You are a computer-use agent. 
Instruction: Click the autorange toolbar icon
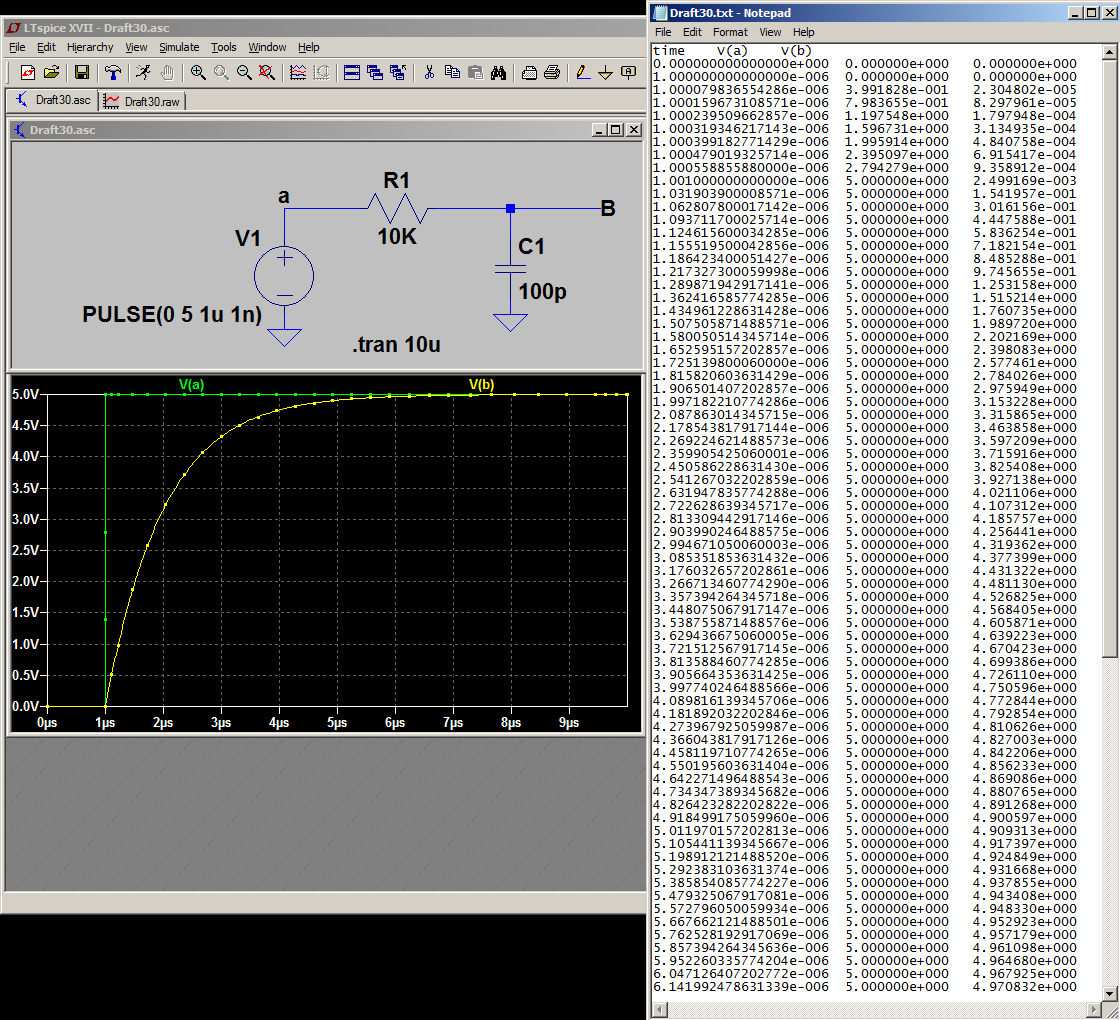321,73
